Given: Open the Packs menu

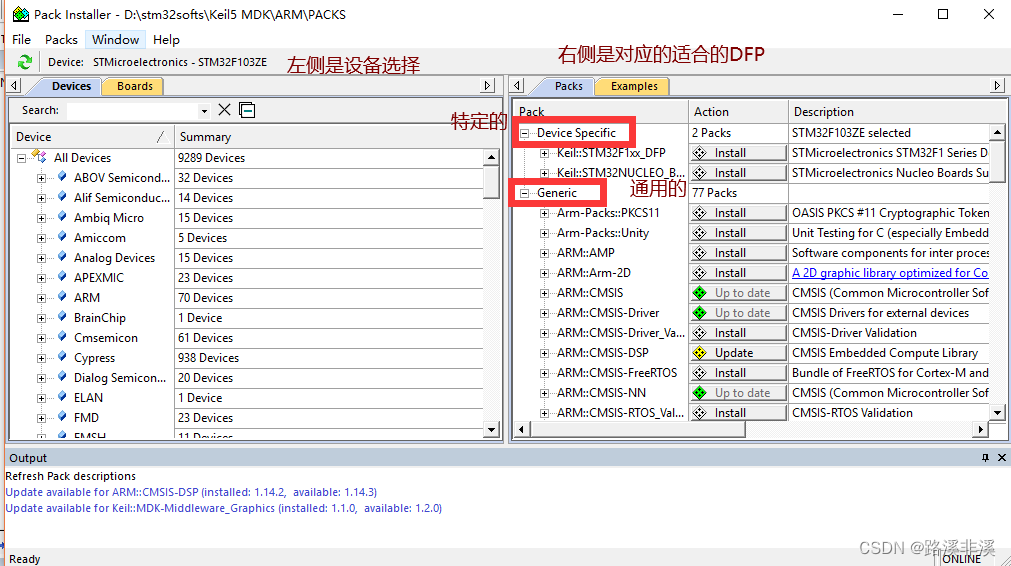Looking at the screenshot, I should (61, 39).
